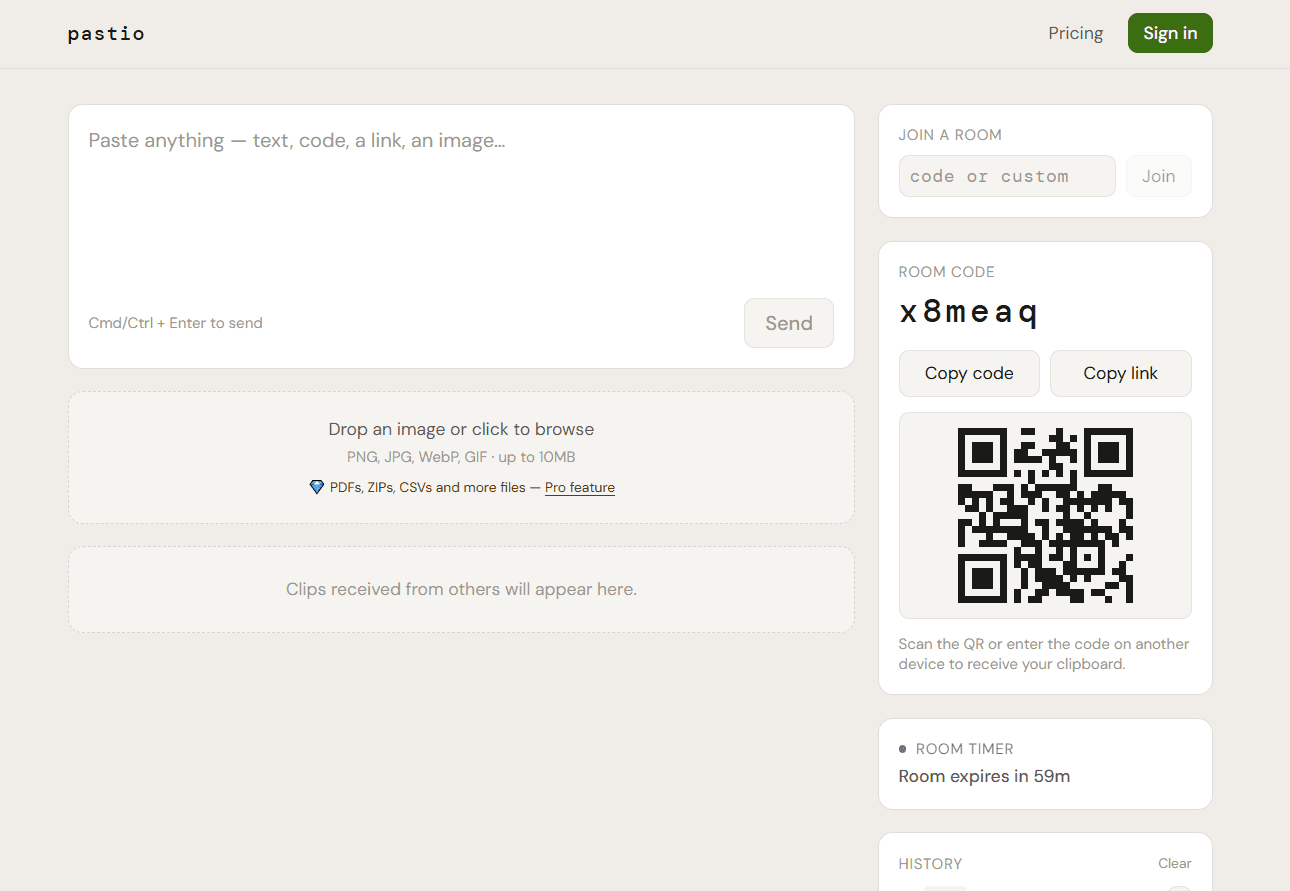This screenshot has width=1290, height=891.
Task: Click the image drop zone to browse
Action: point(461,457)
